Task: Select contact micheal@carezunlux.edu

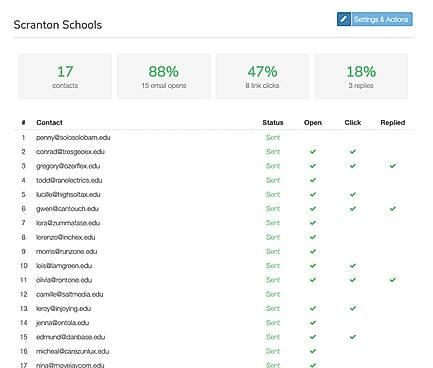Action: pyautogui.click(x=73, y=351)
